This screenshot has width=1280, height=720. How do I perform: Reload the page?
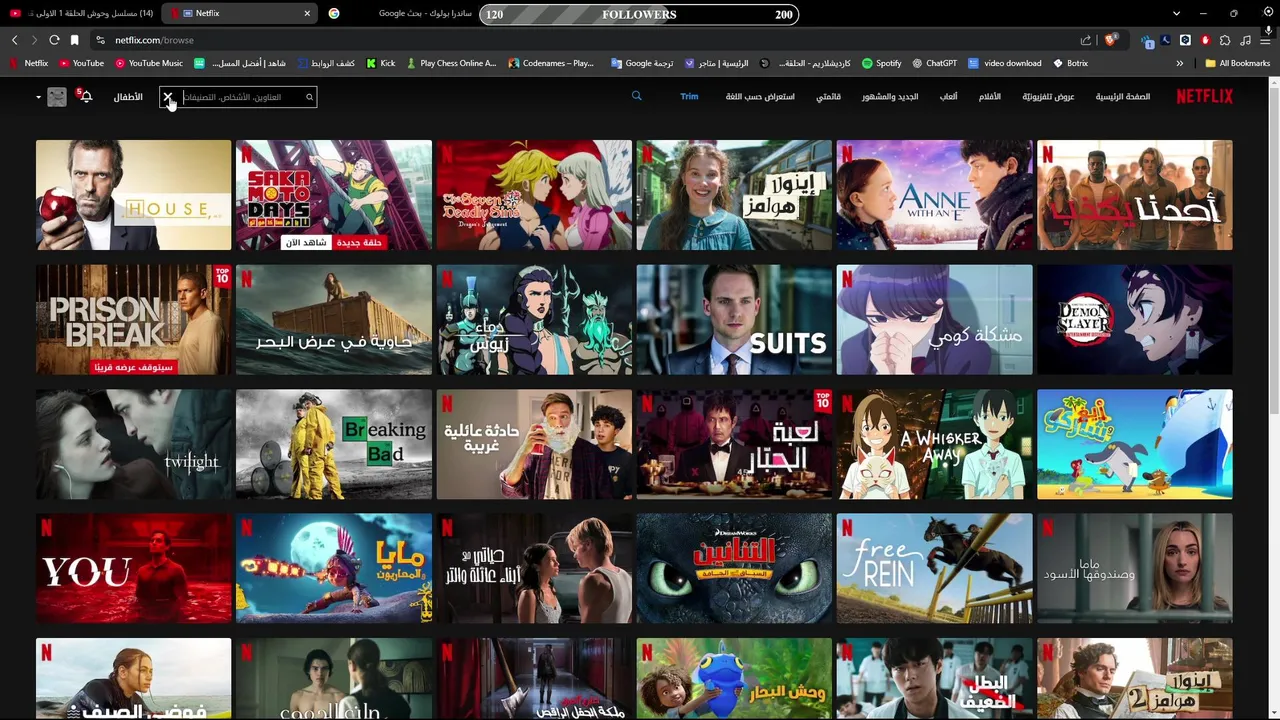pos(54,40)
